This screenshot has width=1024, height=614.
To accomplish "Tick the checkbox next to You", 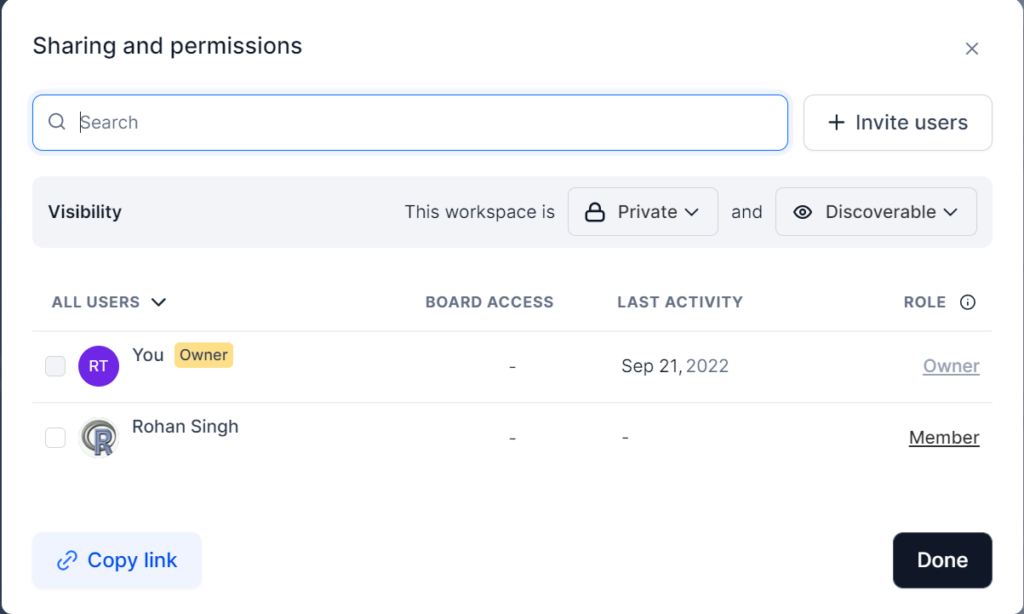I will (x=55, y=366).
